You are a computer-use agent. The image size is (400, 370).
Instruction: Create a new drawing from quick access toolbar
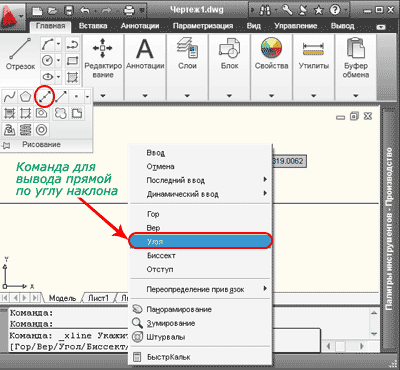(x=37, y=10)
